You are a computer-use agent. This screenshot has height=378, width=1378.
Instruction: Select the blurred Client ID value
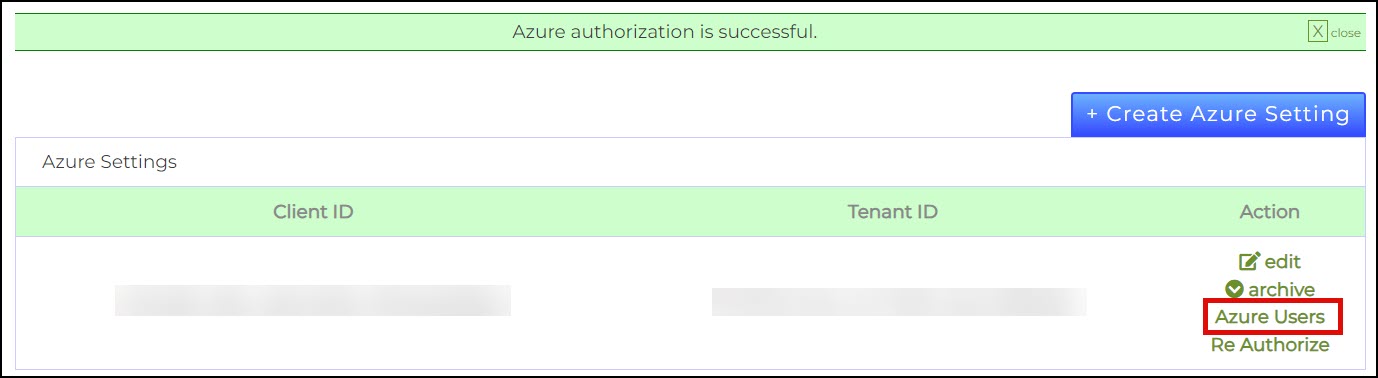(313, 301)
